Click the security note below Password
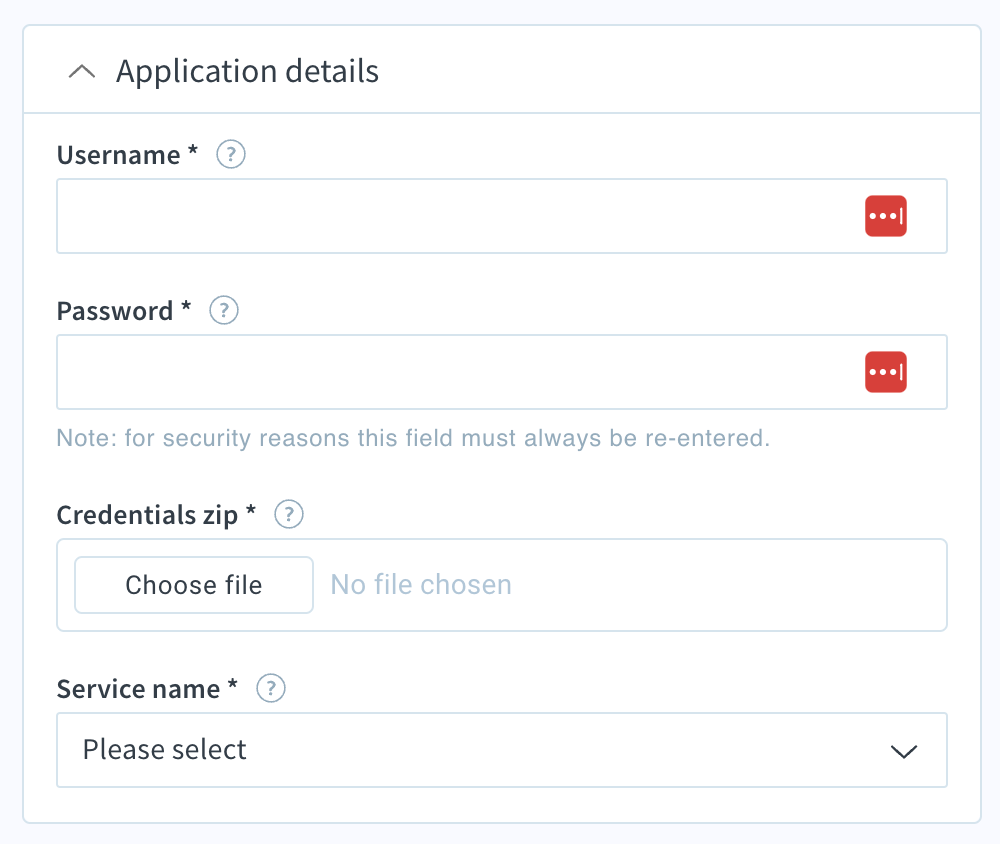This screenshot has height=844, width=1000. 413,438
